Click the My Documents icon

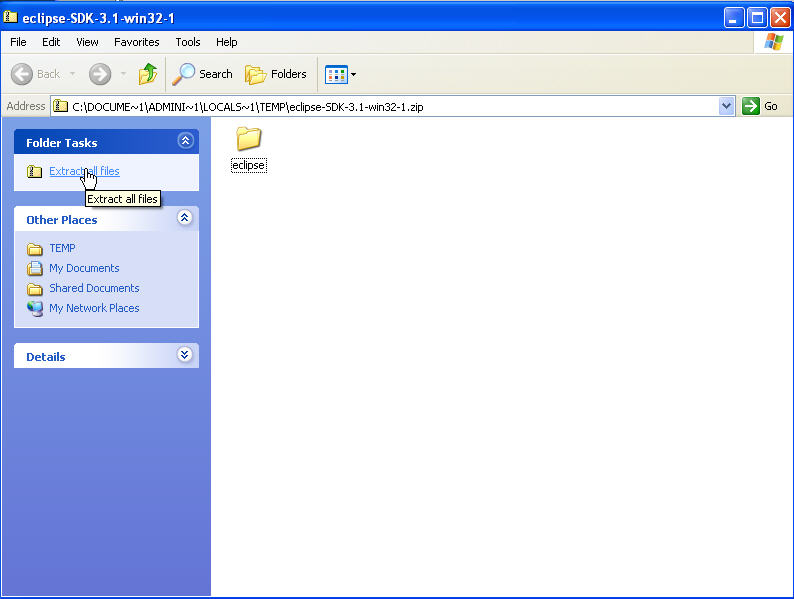34,268
